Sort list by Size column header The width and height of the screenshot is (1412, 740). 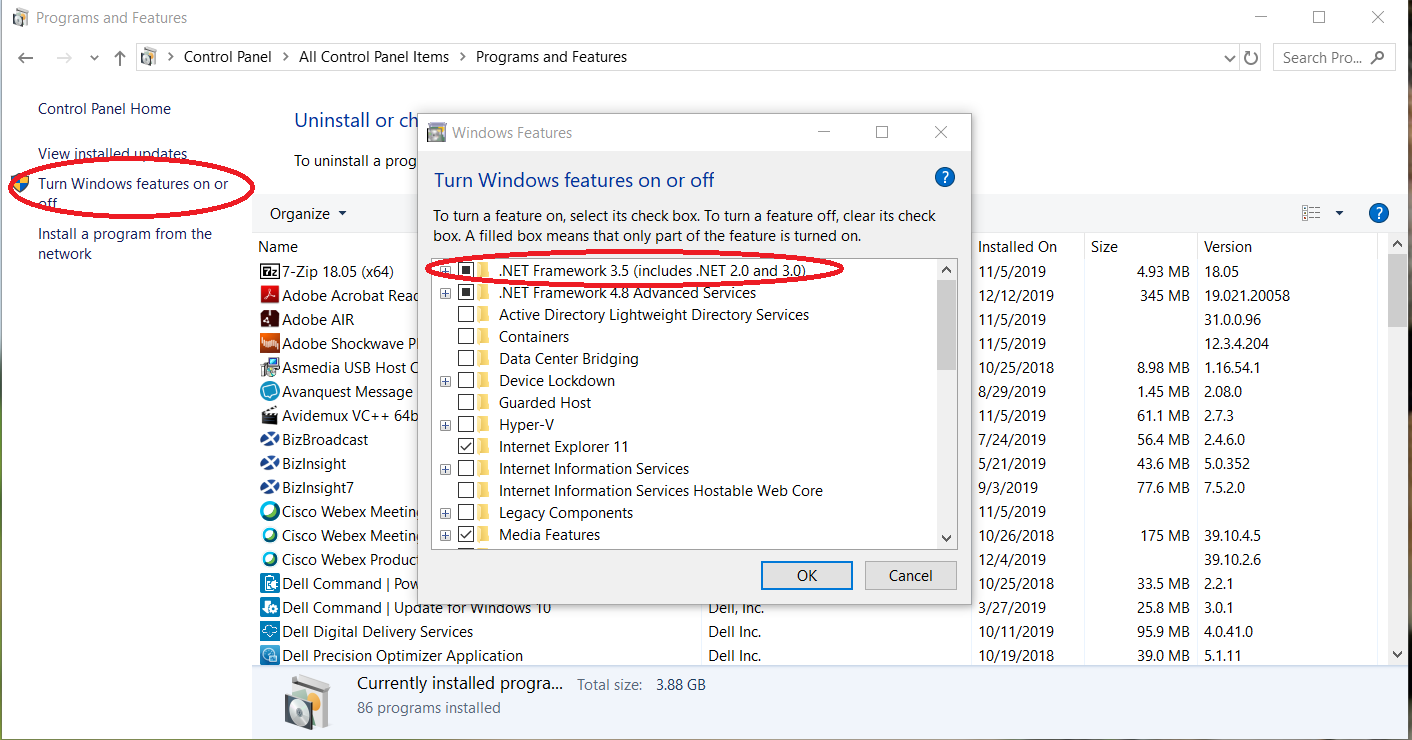(1104, 247)
